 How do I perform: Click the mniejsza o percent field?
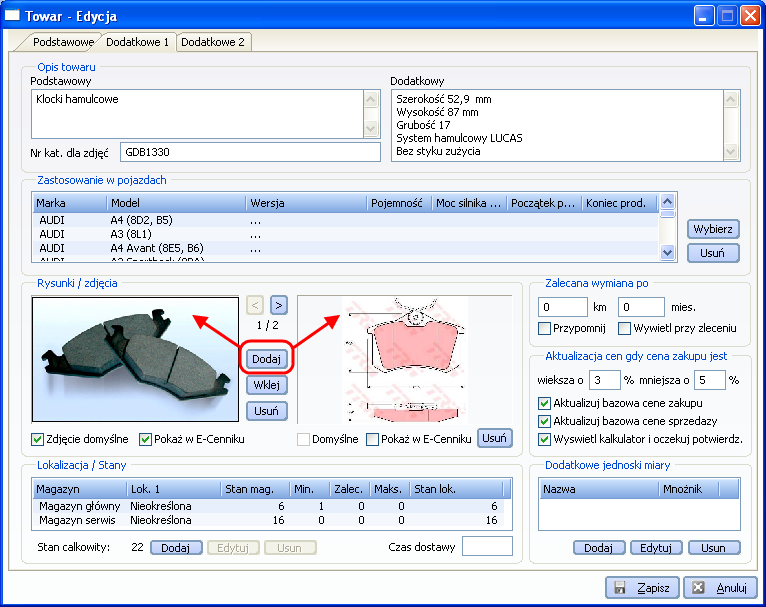pos(709,380)
